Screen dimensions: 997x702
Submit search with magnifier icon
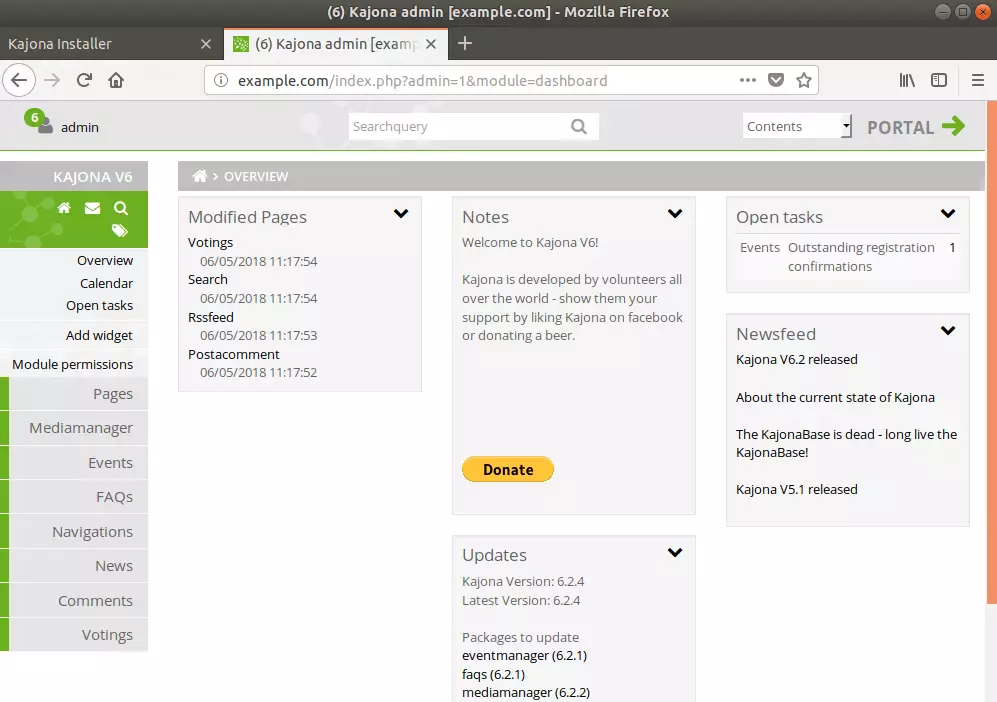579,127
